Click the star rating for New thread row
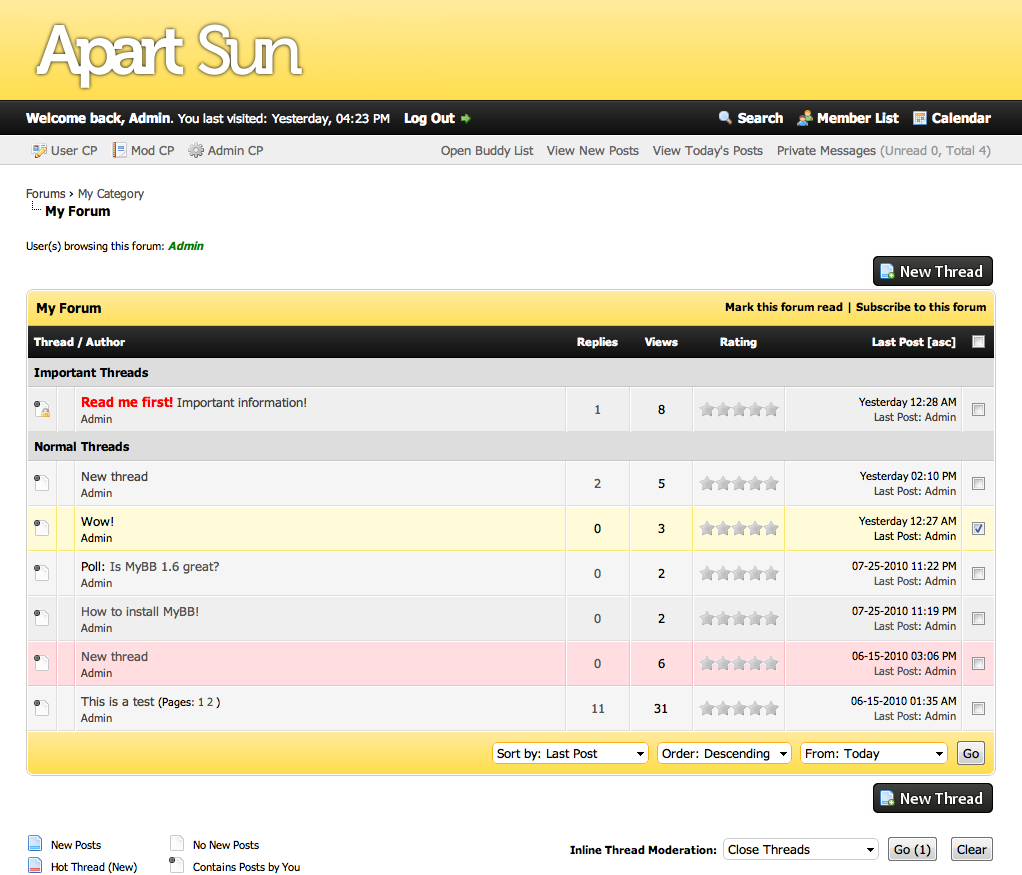 pos(739,484)
